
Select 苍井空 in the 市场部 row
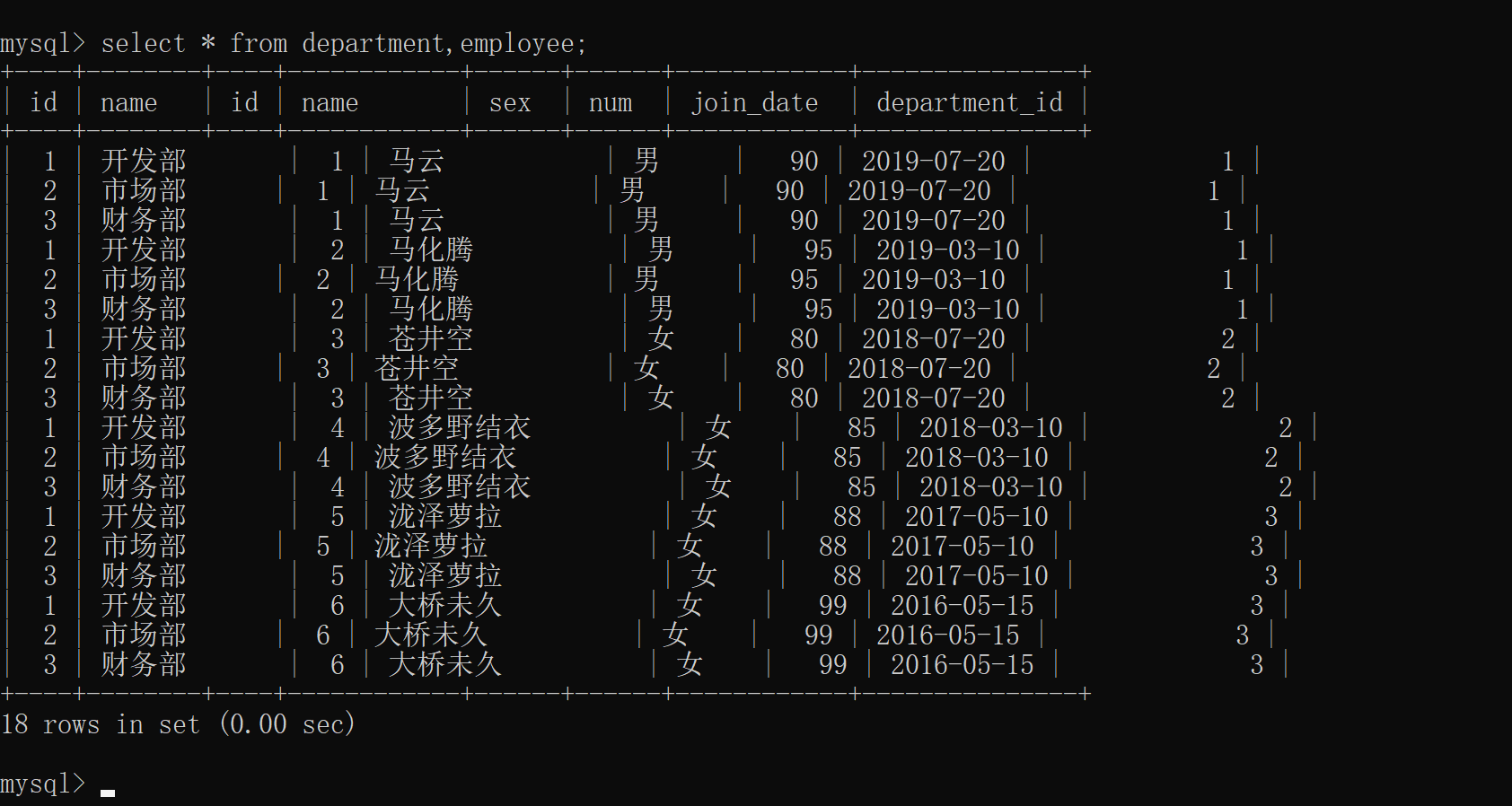coord(417,368)
